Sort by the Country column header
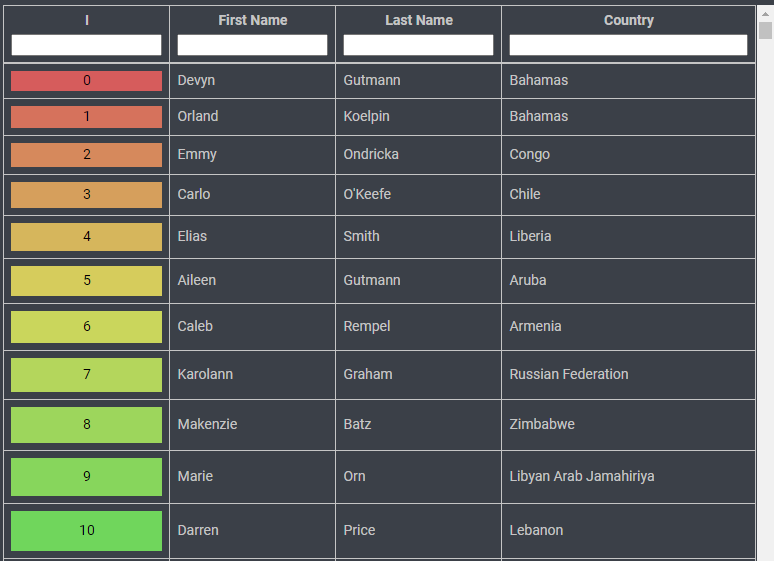The width and height of the screenshot is (774, 561). point(628,20)
